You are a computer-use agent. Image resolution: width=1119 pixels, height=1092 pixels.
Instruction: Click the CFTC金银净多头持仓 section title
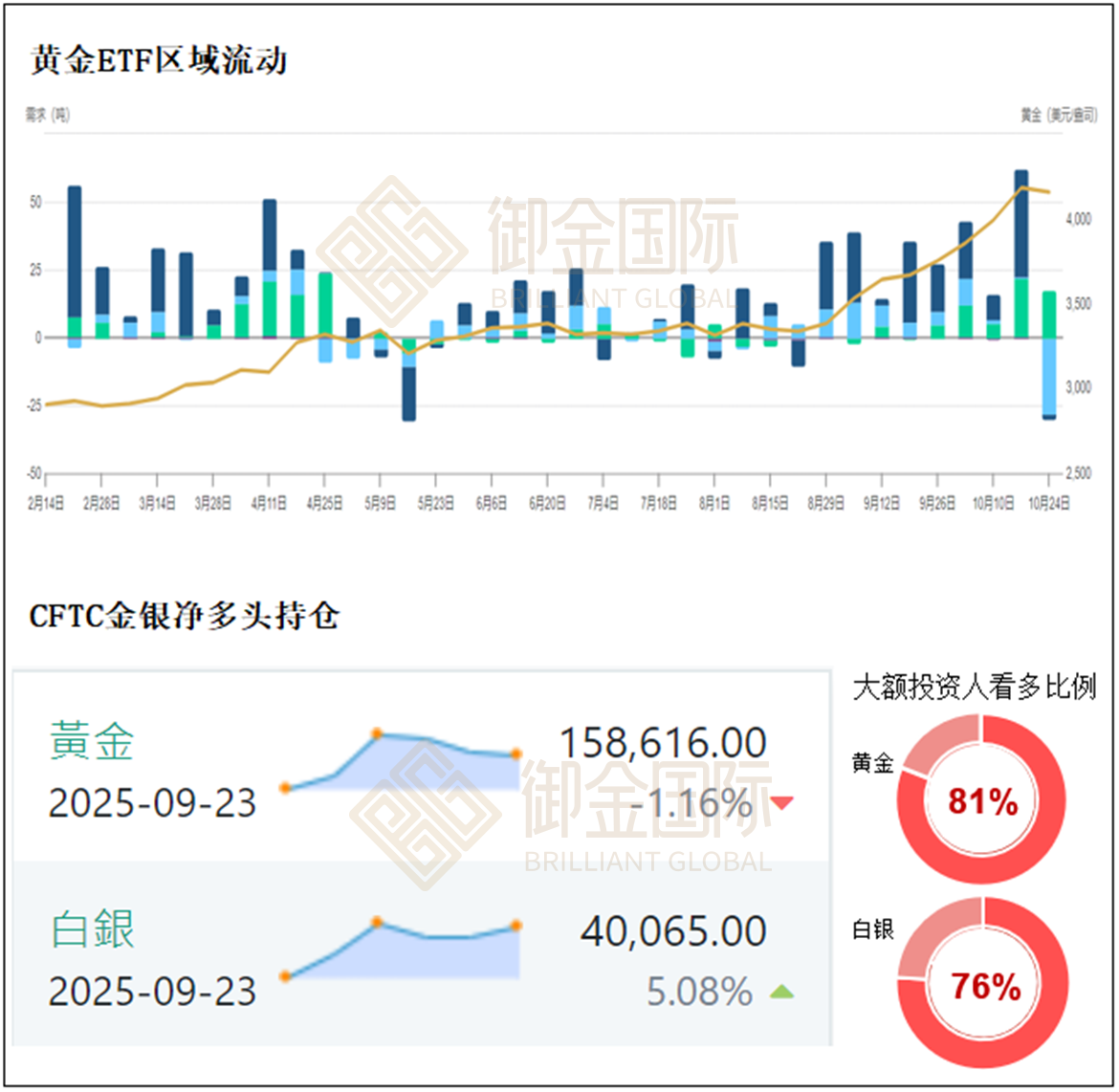(184, 616)
